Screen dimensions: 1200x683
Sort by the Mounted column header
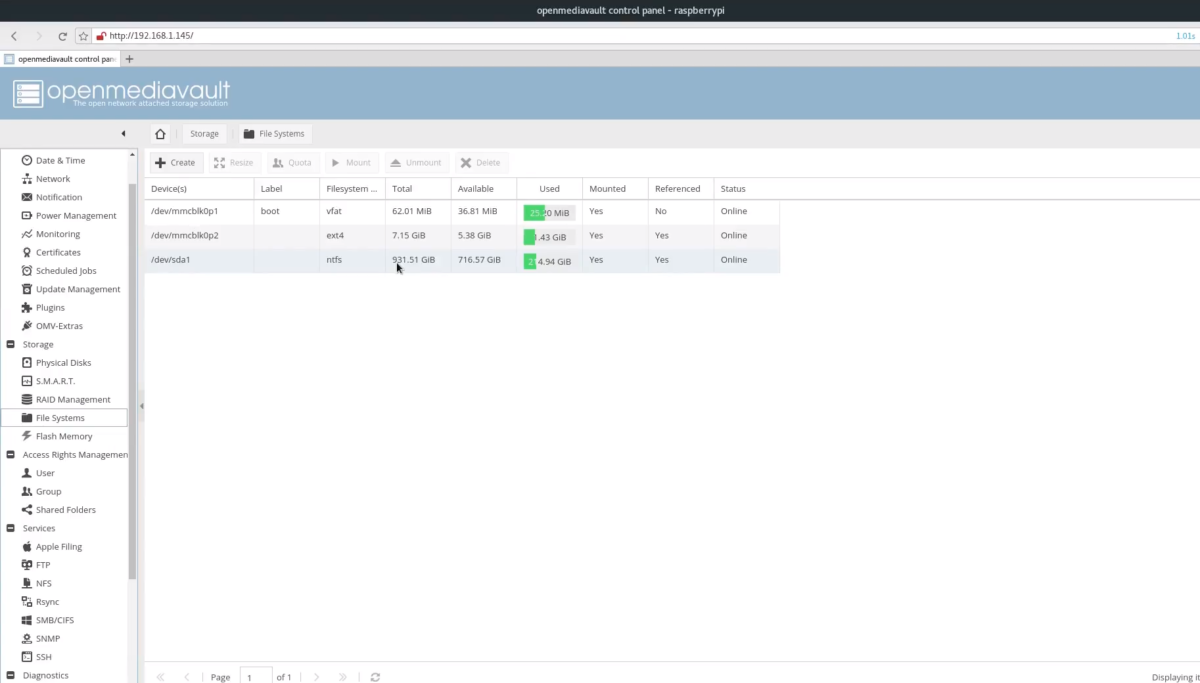615,188
